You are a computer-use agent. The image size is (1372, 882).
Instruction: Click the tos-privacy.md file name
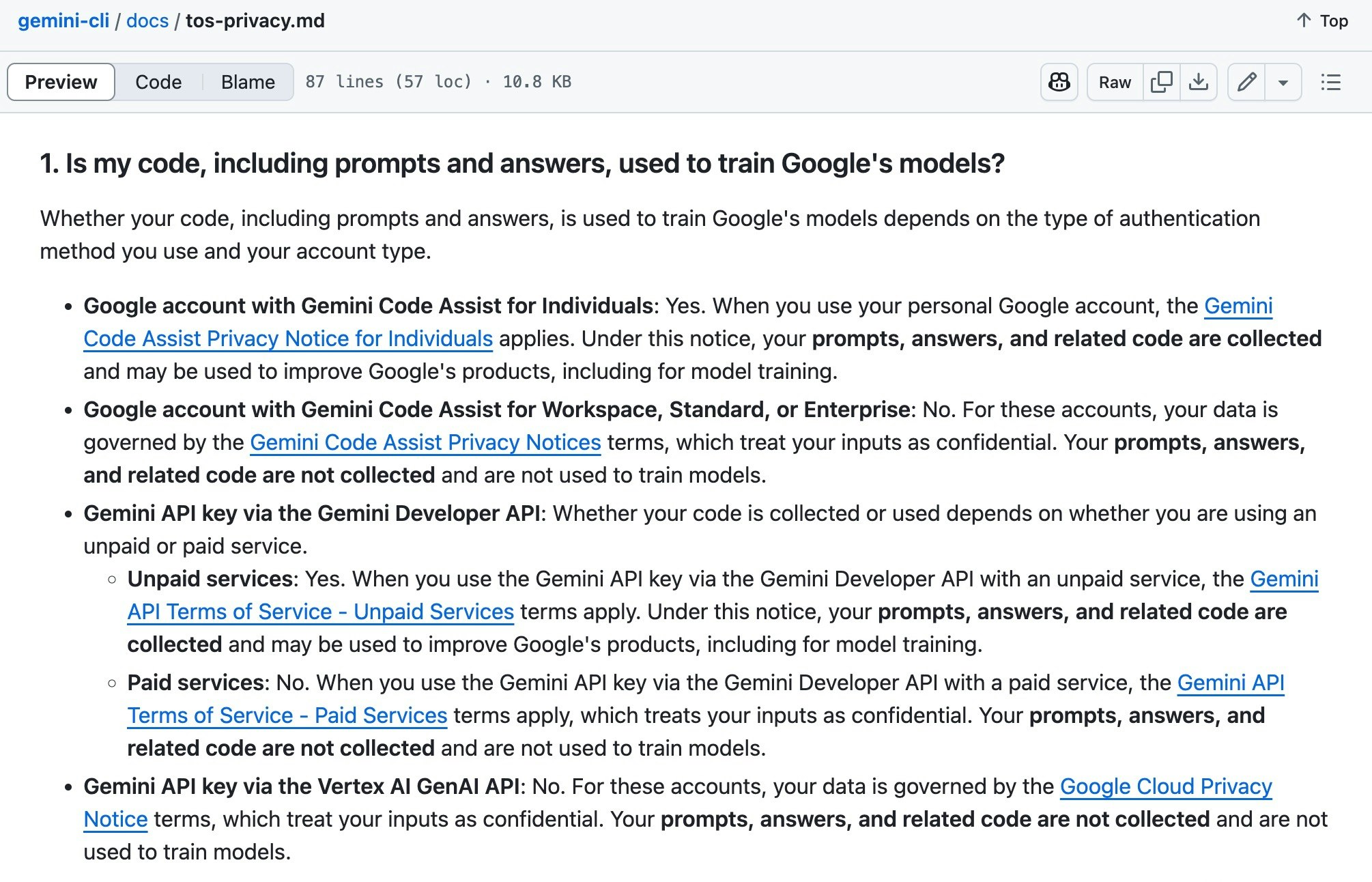pos(255,20)
